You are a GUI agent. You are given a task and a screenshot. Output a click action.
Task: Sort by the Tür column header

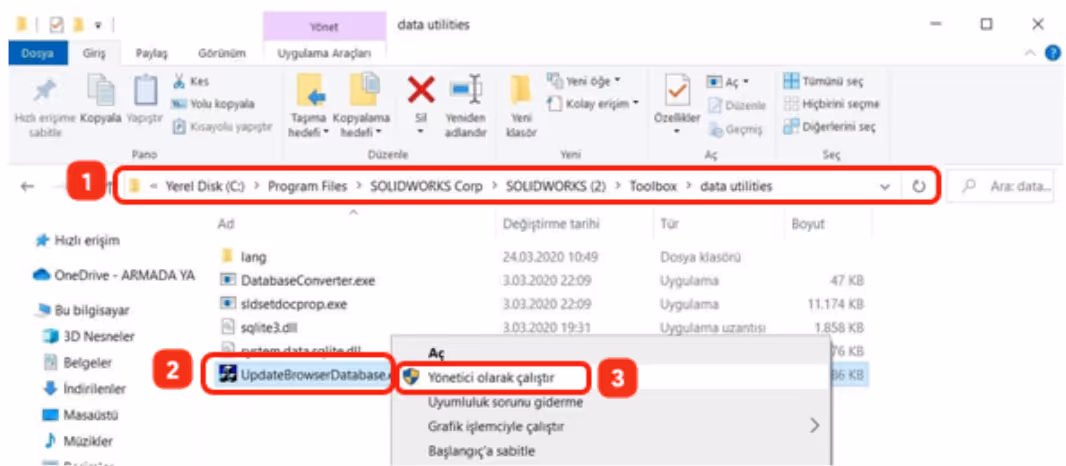pos(668,223)
